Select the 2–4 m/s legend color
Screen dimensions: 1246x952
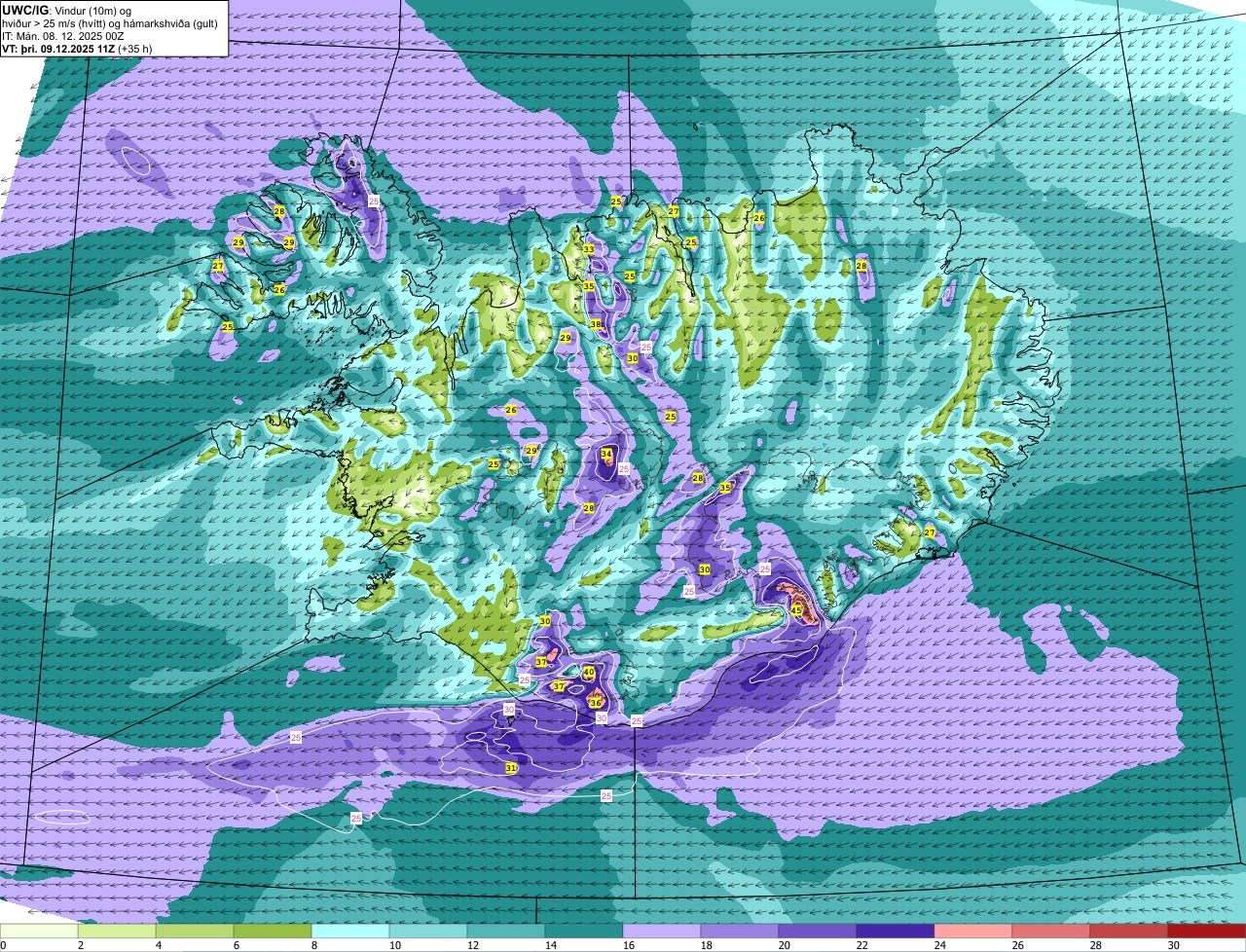117,932
